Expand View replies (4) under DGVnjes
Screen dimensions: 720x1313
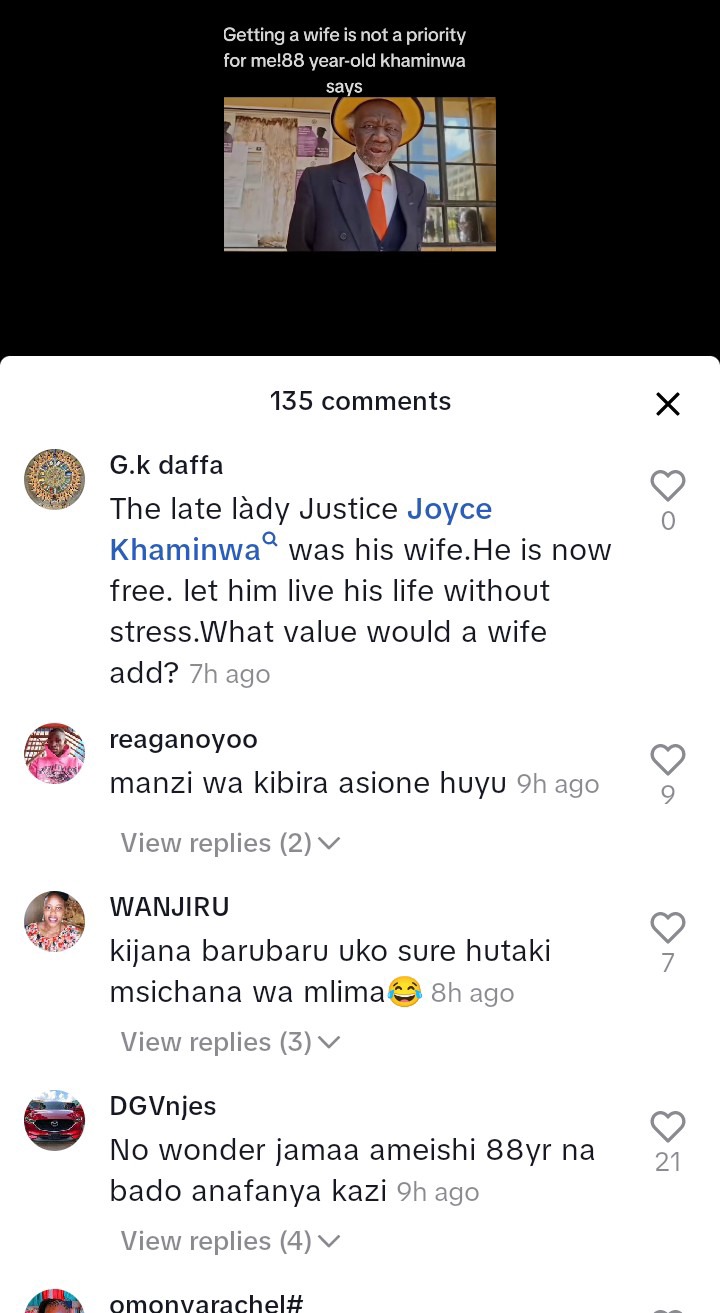click(x=231, y=1241)
